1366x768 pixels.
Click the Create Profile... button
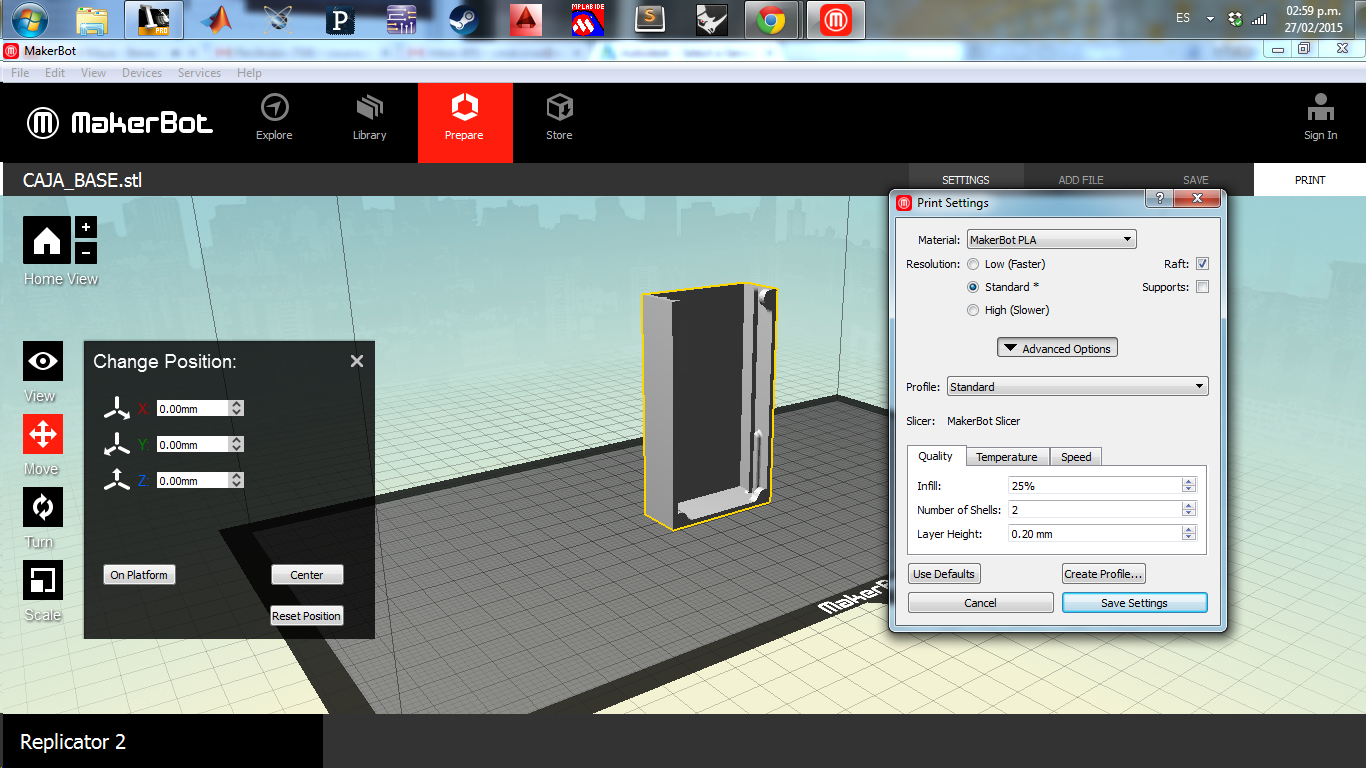(x=1104, y=574)
